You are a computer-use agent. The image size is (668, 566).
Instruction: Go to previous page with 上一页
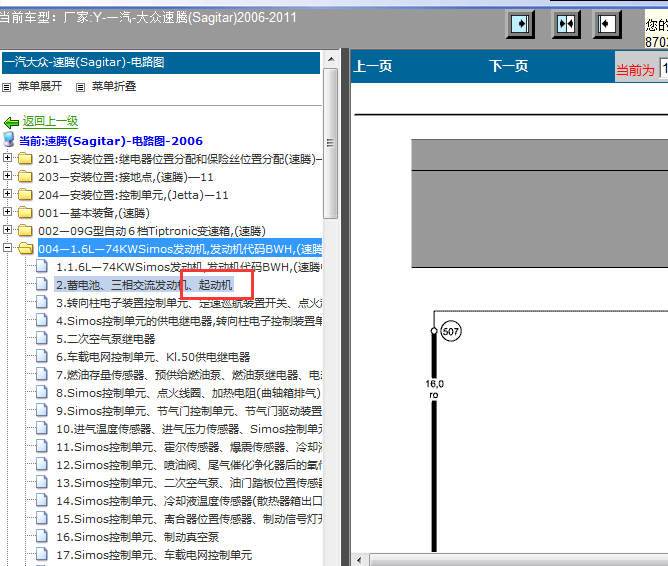(373, 66)
